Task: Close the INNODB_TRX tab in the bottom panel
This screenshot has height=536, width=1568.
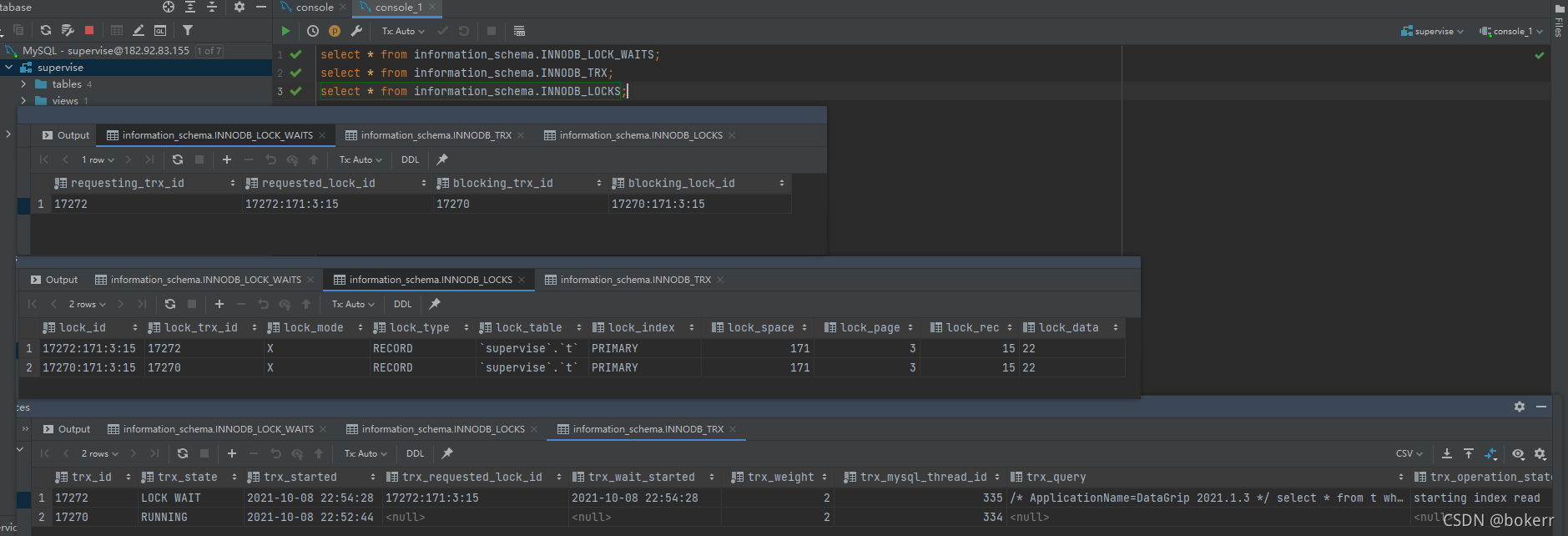Action: pos(733,429)
